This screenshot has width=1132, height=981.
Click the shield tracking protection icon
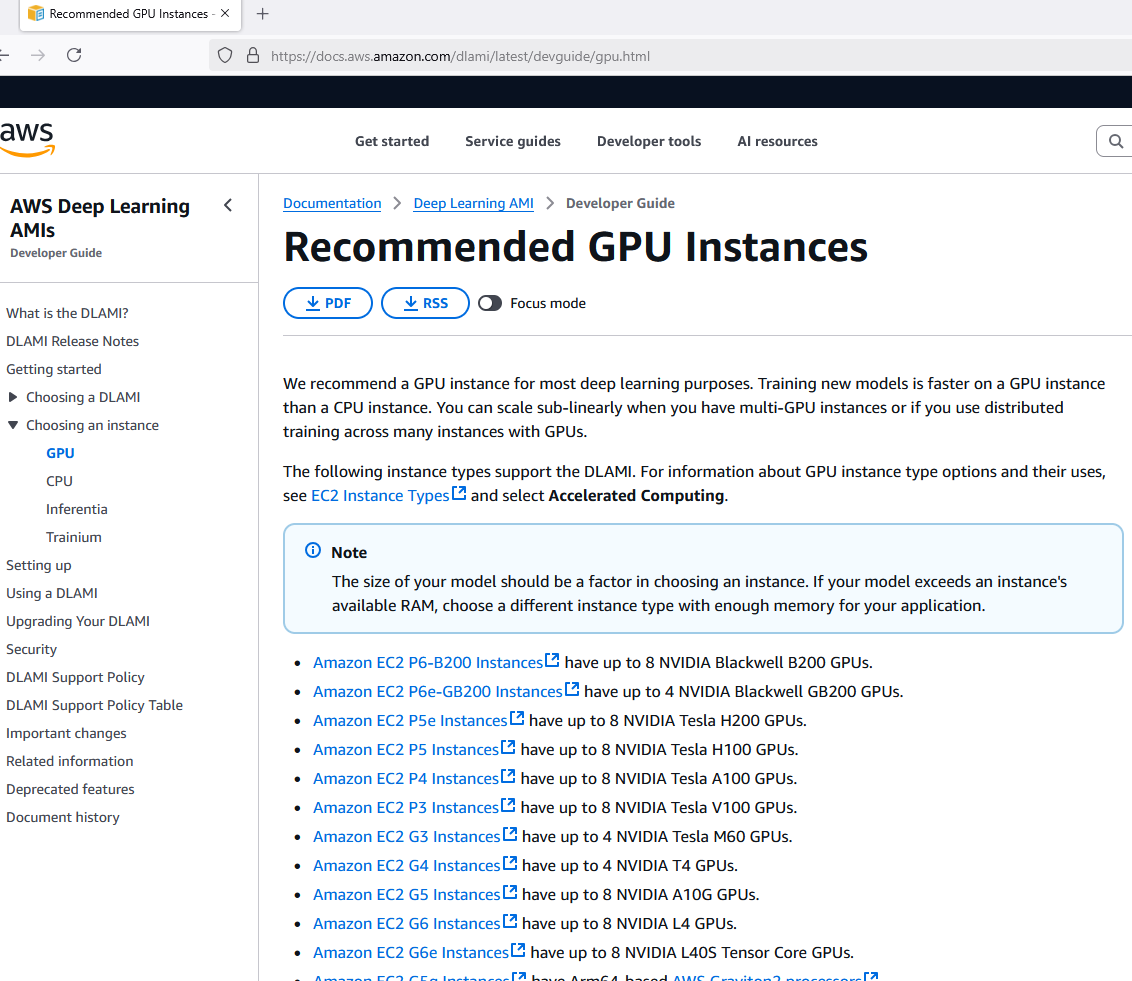pos(225,55)
